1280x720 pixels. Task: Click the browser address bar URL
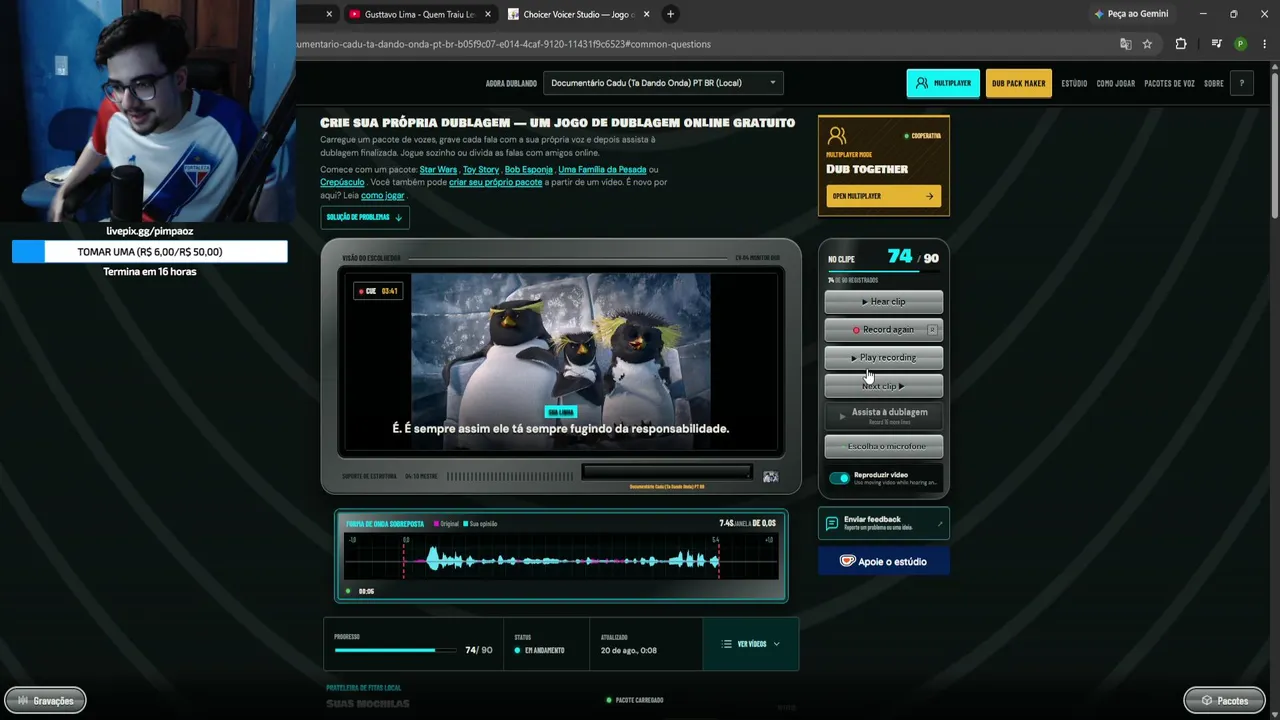tap(505, 44)
